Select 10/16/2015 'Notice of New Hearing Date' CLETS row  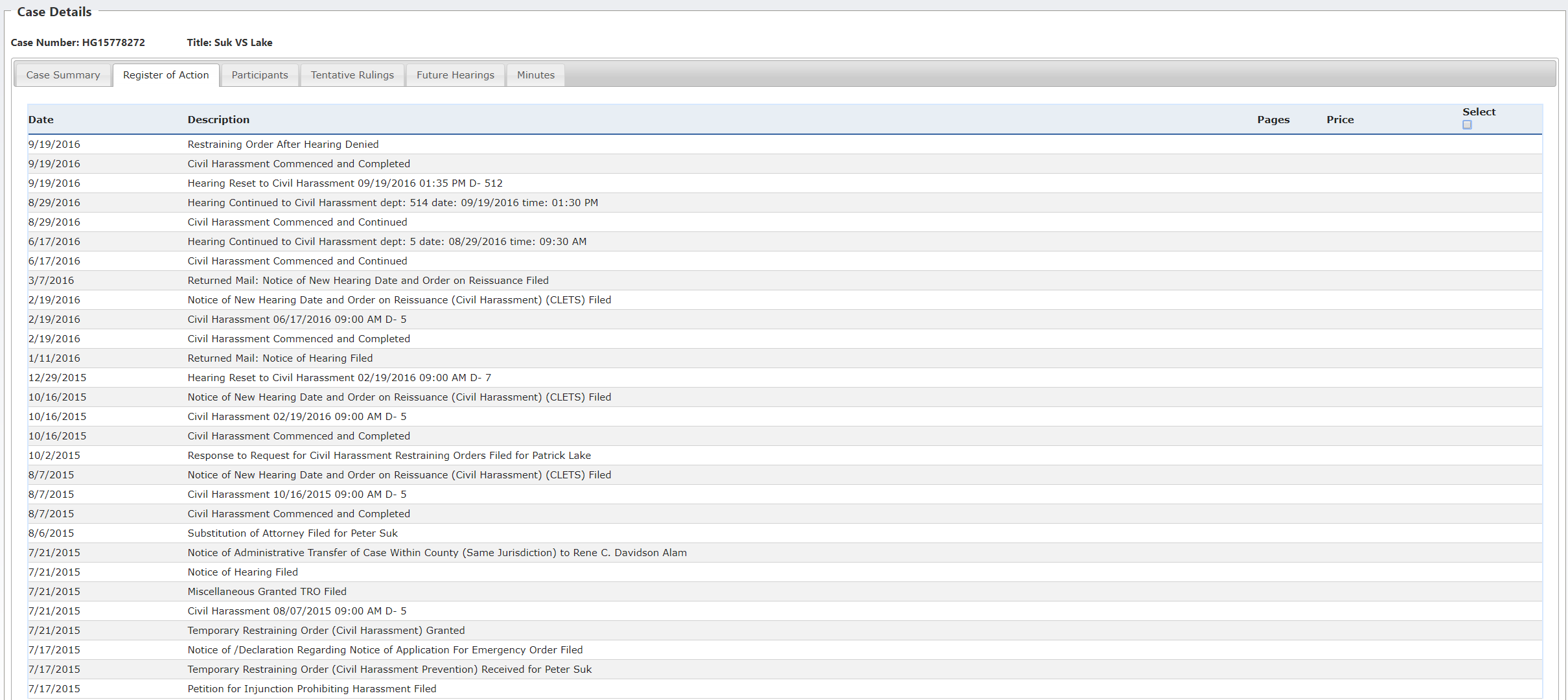click(x=785, y=397)
